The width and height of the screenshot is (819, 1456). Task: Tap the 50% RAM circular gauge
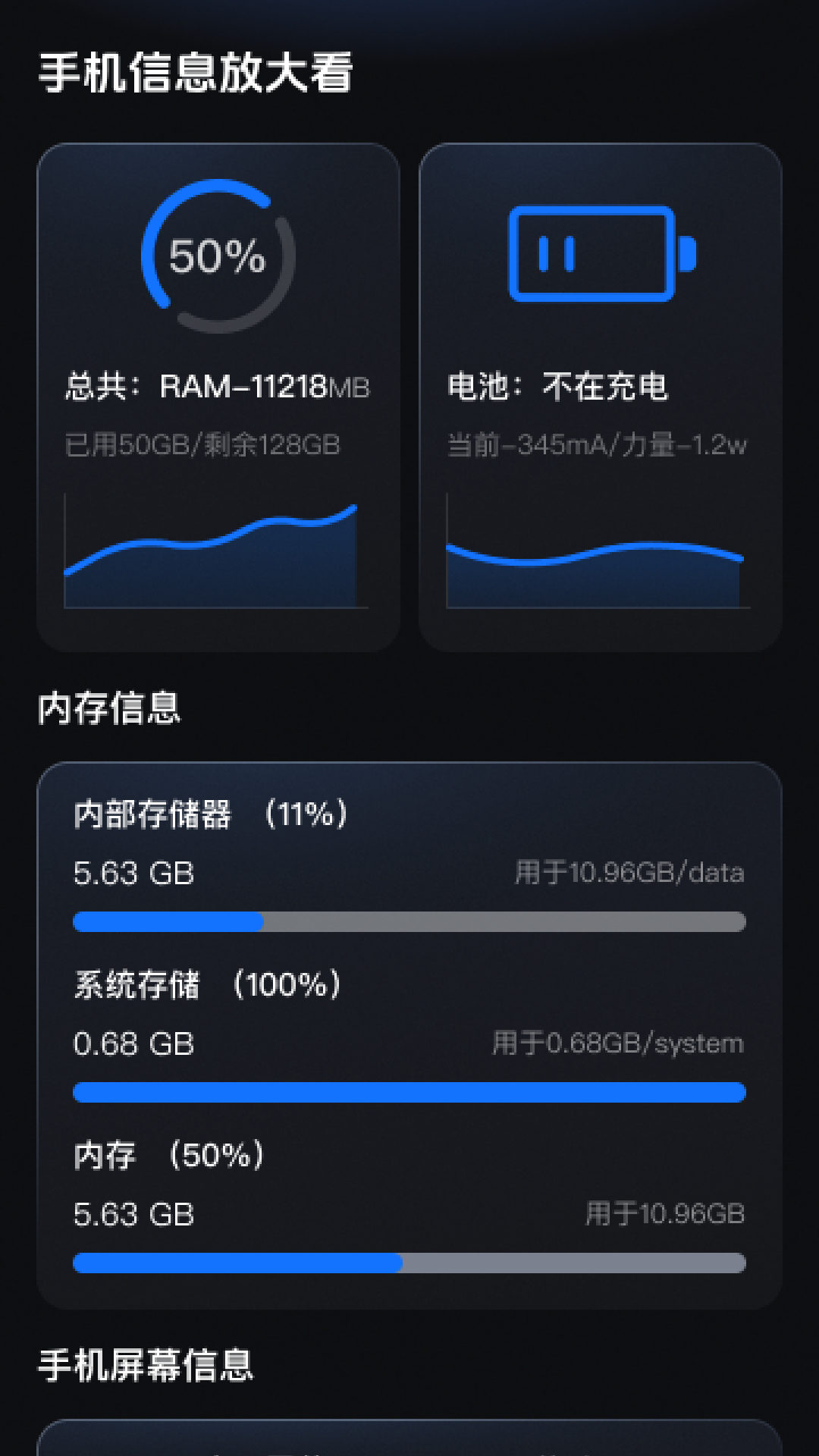pyautogui.click(x=218, y=256)
